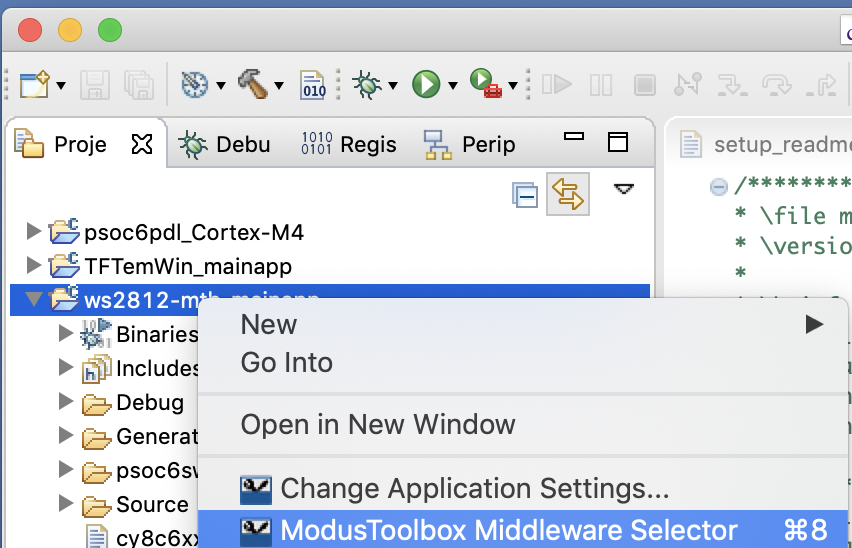Select the psoc6pdl_Cortex-M4 project
852x548 pixels.
click(x=193, y=232)
